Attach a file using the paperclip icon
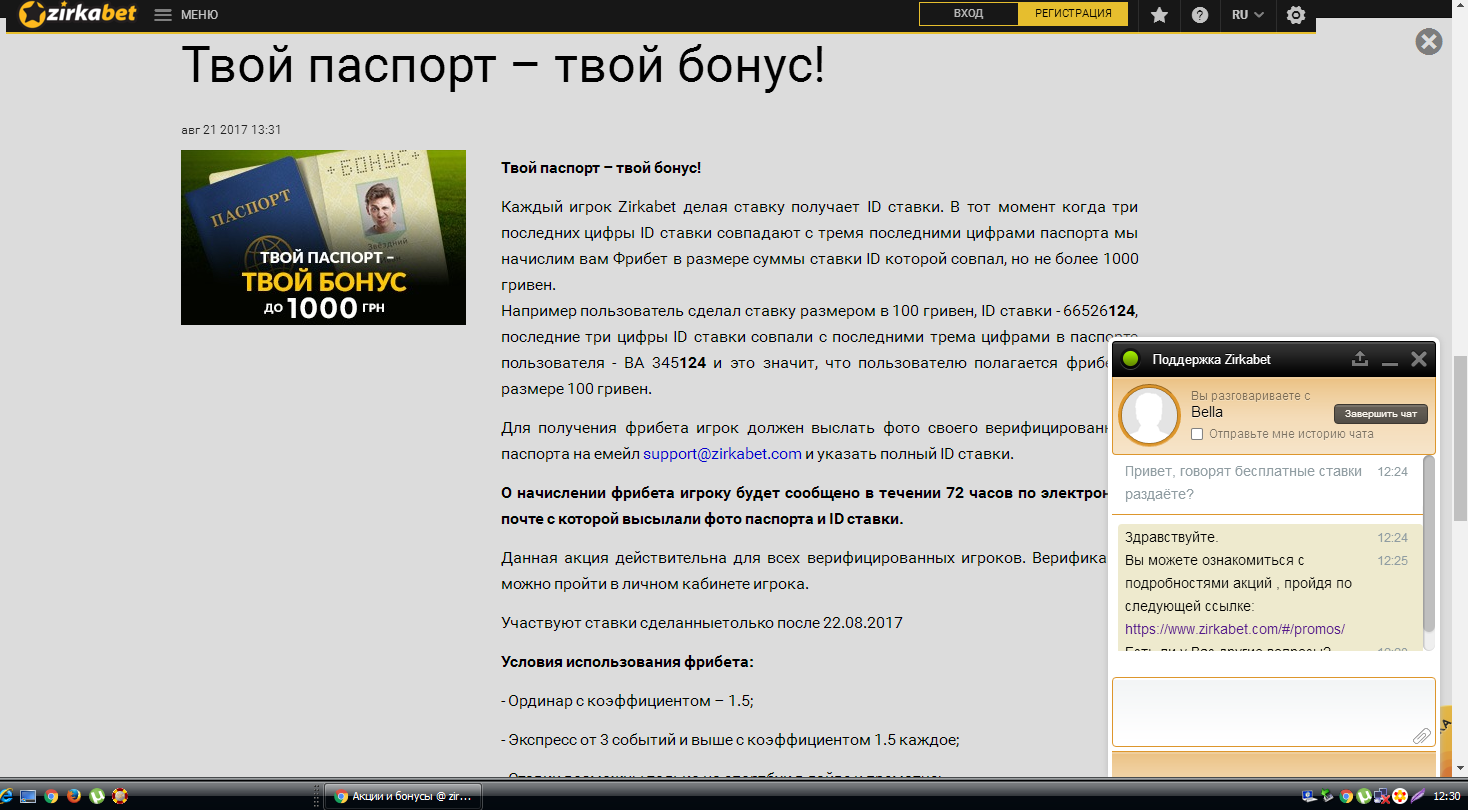 tap(1421, 735)
